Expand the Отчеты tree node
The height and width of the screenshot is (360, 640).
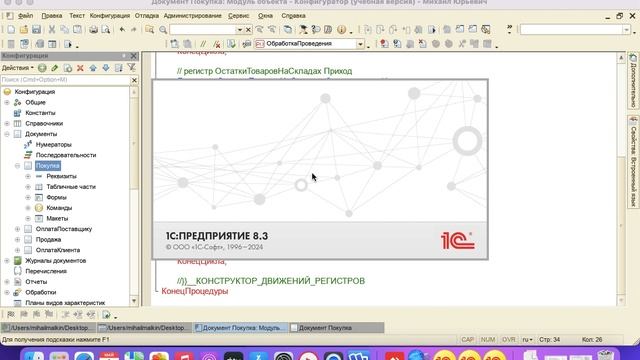tap(7, 282)
